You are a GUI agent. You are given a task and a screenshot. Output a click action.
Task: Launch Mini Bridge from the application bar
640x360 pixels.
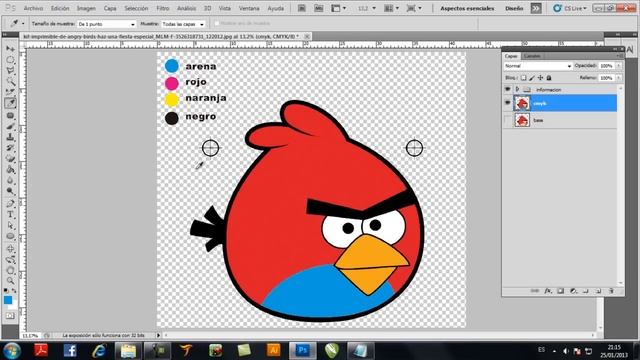(318, 8)
